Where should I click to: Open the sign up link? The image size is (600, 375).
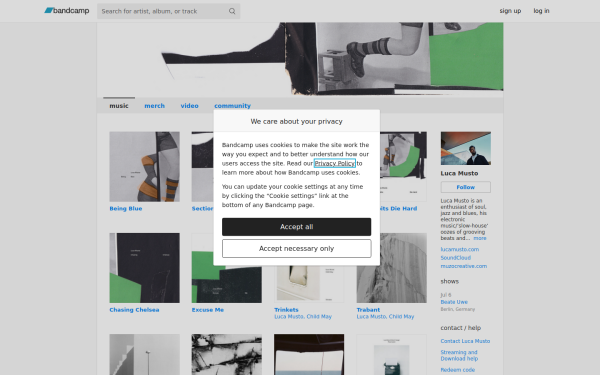click(510, 11)
